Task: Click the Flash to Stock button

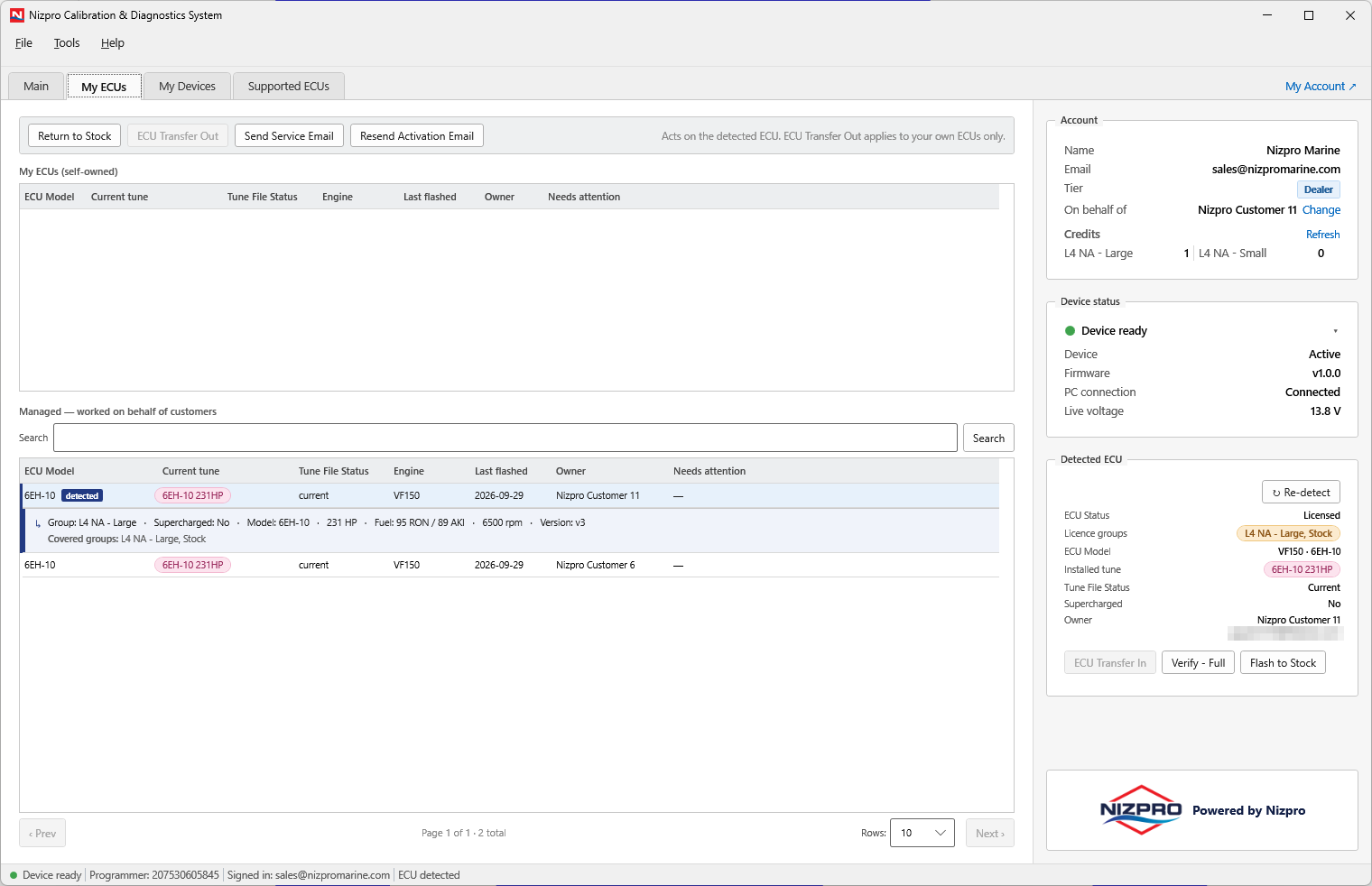Action: pos(1283,663)
